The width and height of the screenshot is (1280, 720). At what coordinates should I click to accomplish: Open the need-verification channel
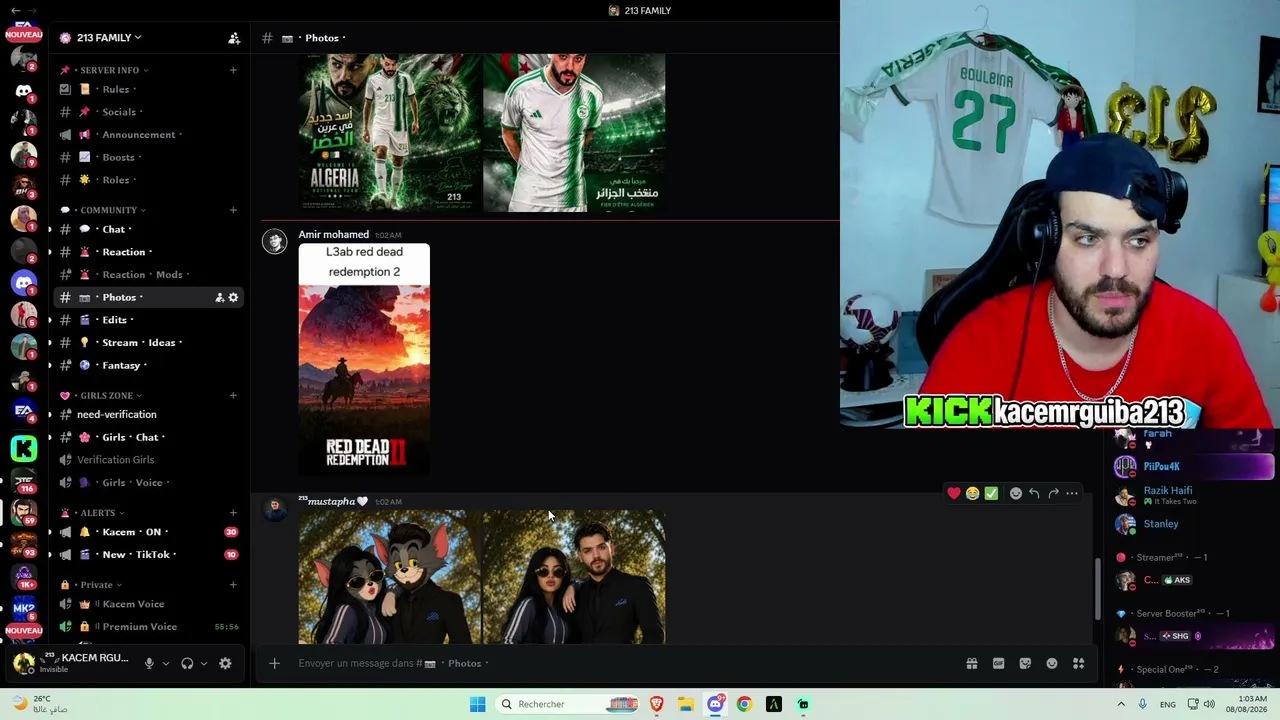(x=148, y=414)
